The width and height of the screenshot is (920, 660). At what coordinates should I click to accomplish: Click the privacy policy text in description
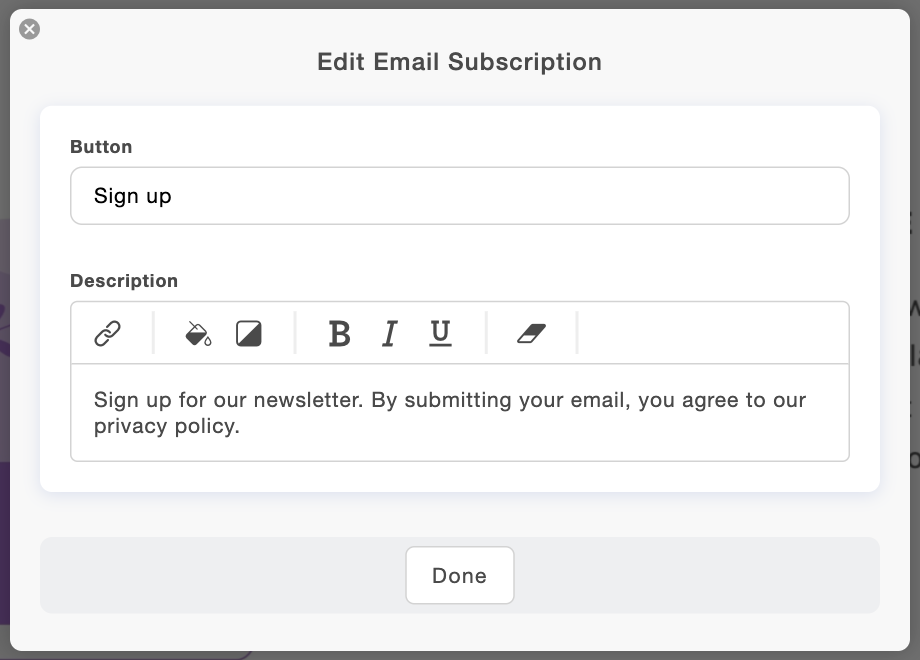166,426
